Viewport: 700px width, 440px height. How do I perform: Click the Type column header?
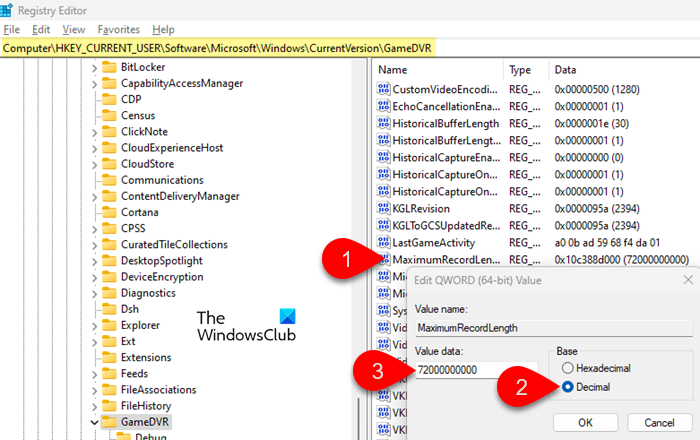[526, 70]
